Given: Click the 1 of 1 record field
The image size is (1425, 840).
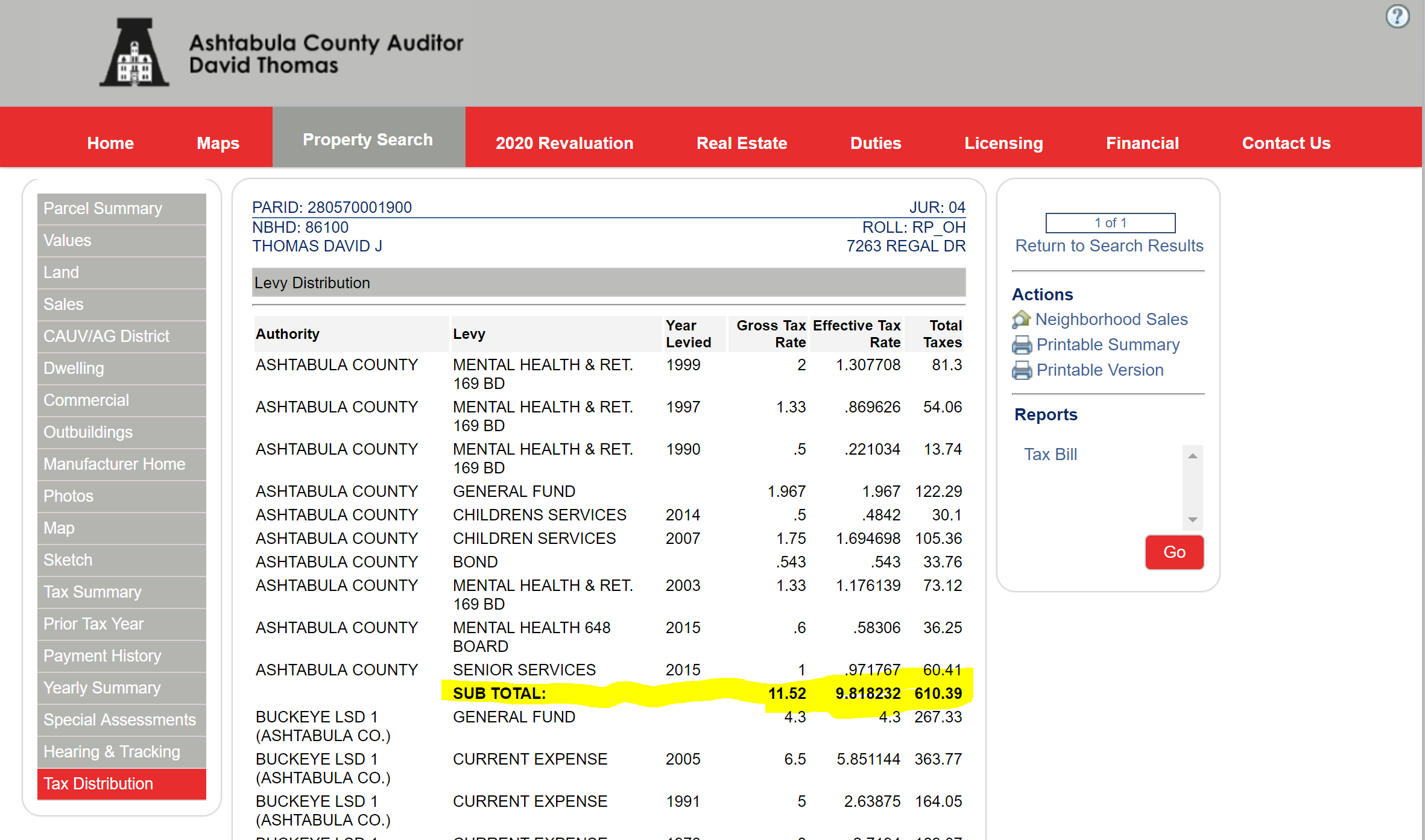Looking at the screenshot, I should click(1110, 223).
